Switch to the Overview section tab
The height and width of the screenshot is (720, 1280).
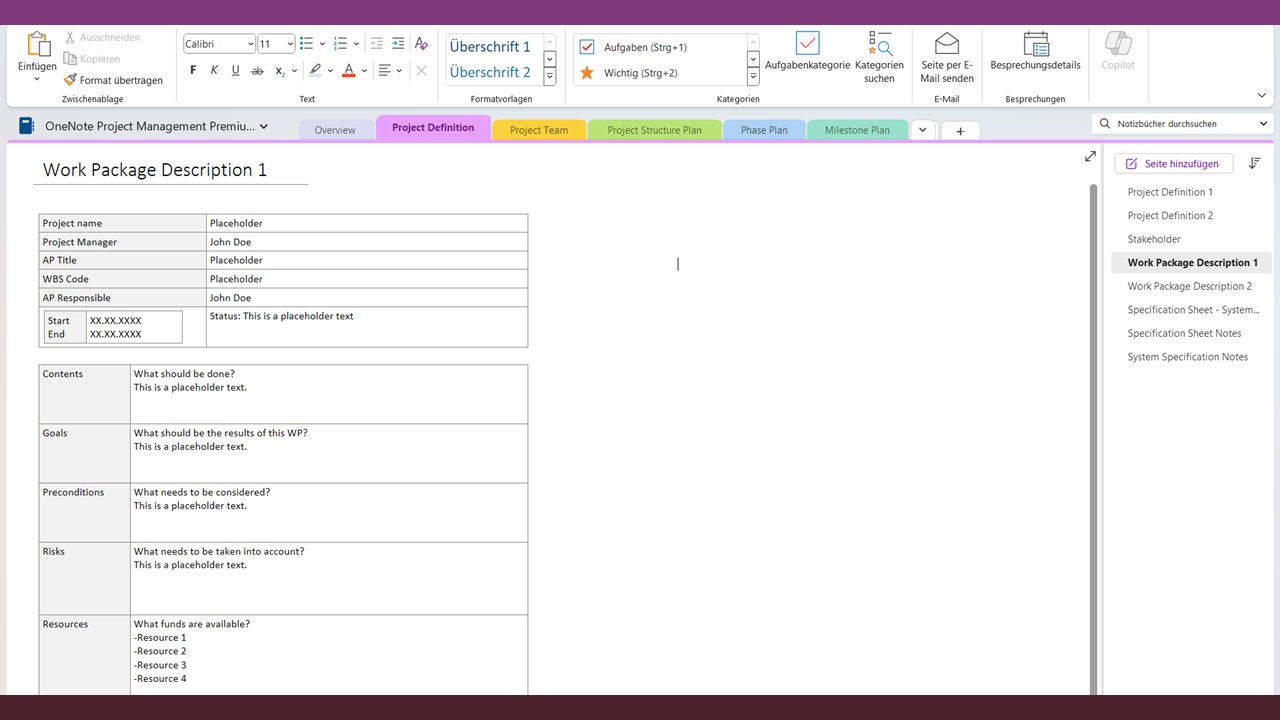335,130
